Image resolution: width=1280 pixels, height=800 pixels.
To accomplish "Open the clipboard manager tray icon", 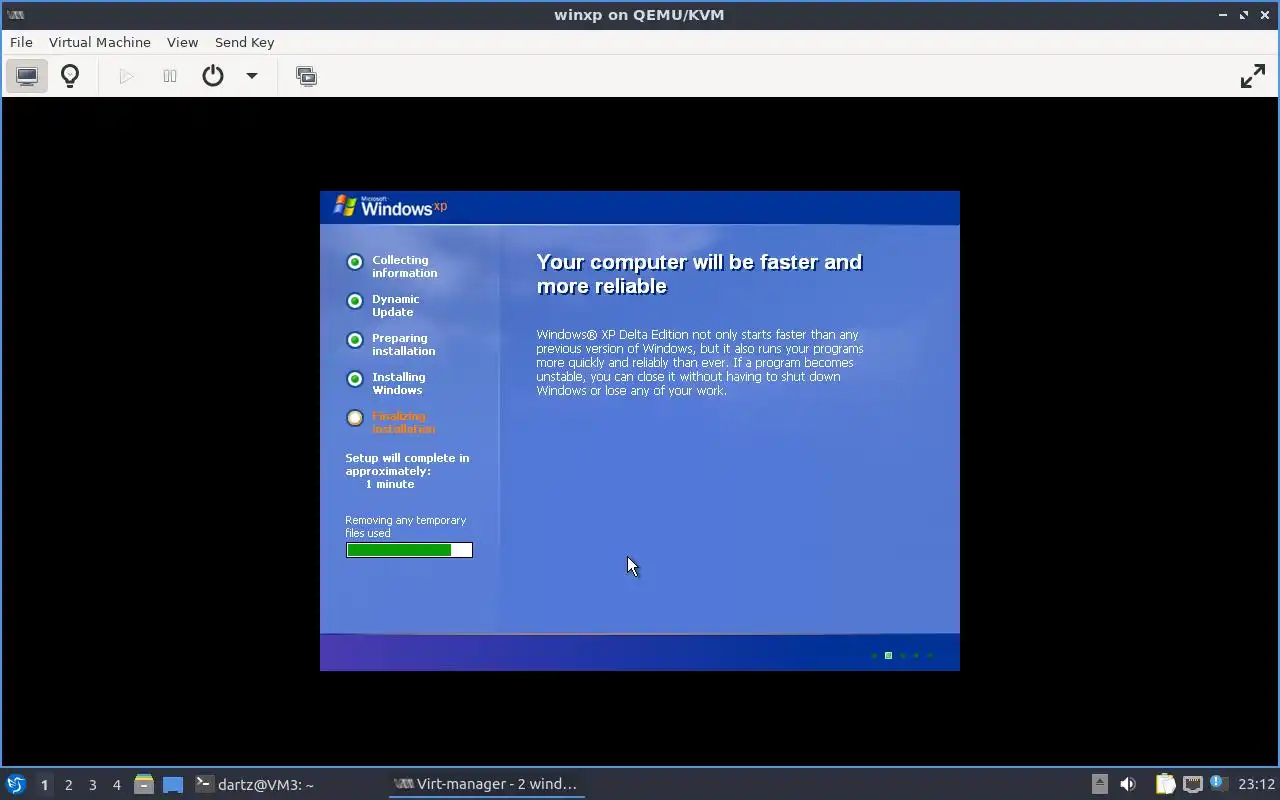I will tap(1165, 784).
